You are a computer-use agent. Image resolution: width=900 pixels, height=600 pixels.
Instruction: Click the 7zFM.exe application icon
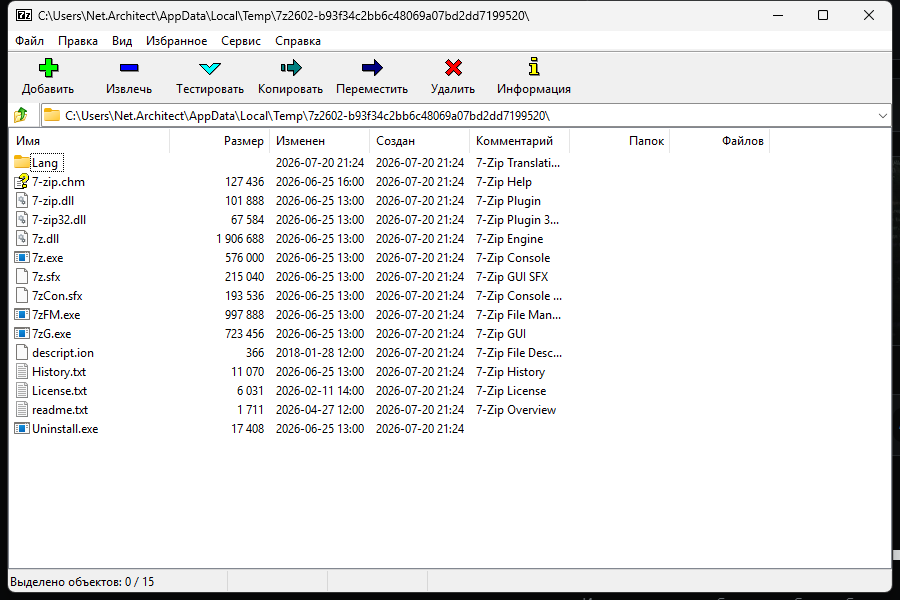click(22, 314)
